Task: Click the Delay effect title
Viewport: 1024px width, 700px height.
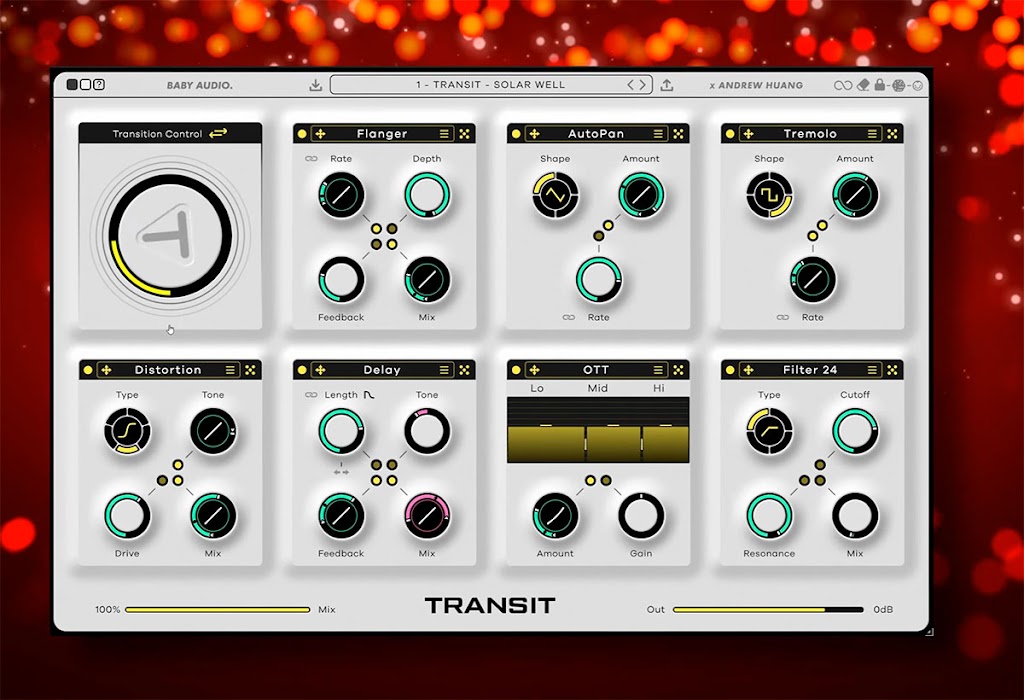Action: [382, 370]
